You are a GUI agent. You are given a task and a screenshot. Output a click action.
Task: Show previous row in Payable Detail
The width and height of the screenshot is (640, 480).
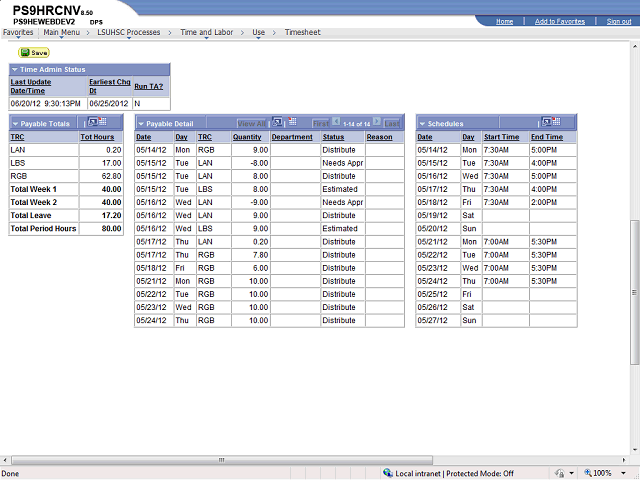coord(335,123)
